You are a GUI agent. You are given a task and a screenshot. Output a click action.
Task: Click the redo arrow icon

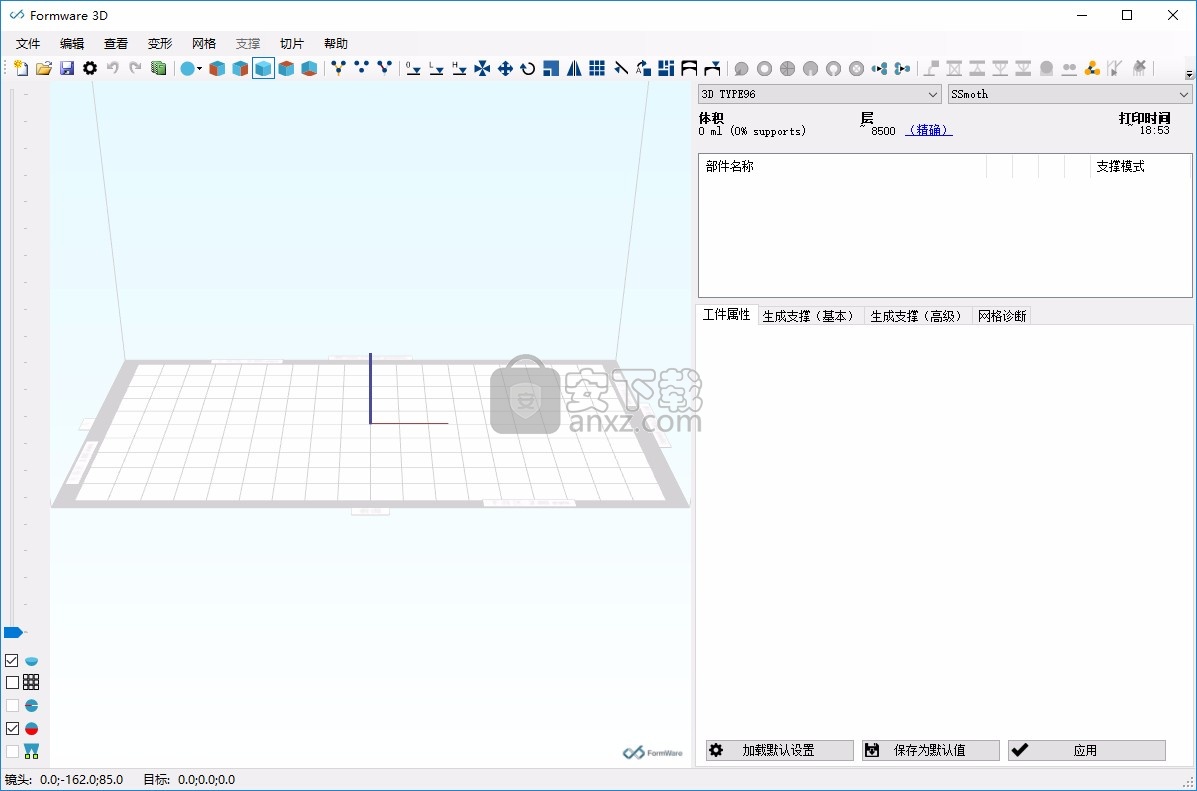coord(136,68)
